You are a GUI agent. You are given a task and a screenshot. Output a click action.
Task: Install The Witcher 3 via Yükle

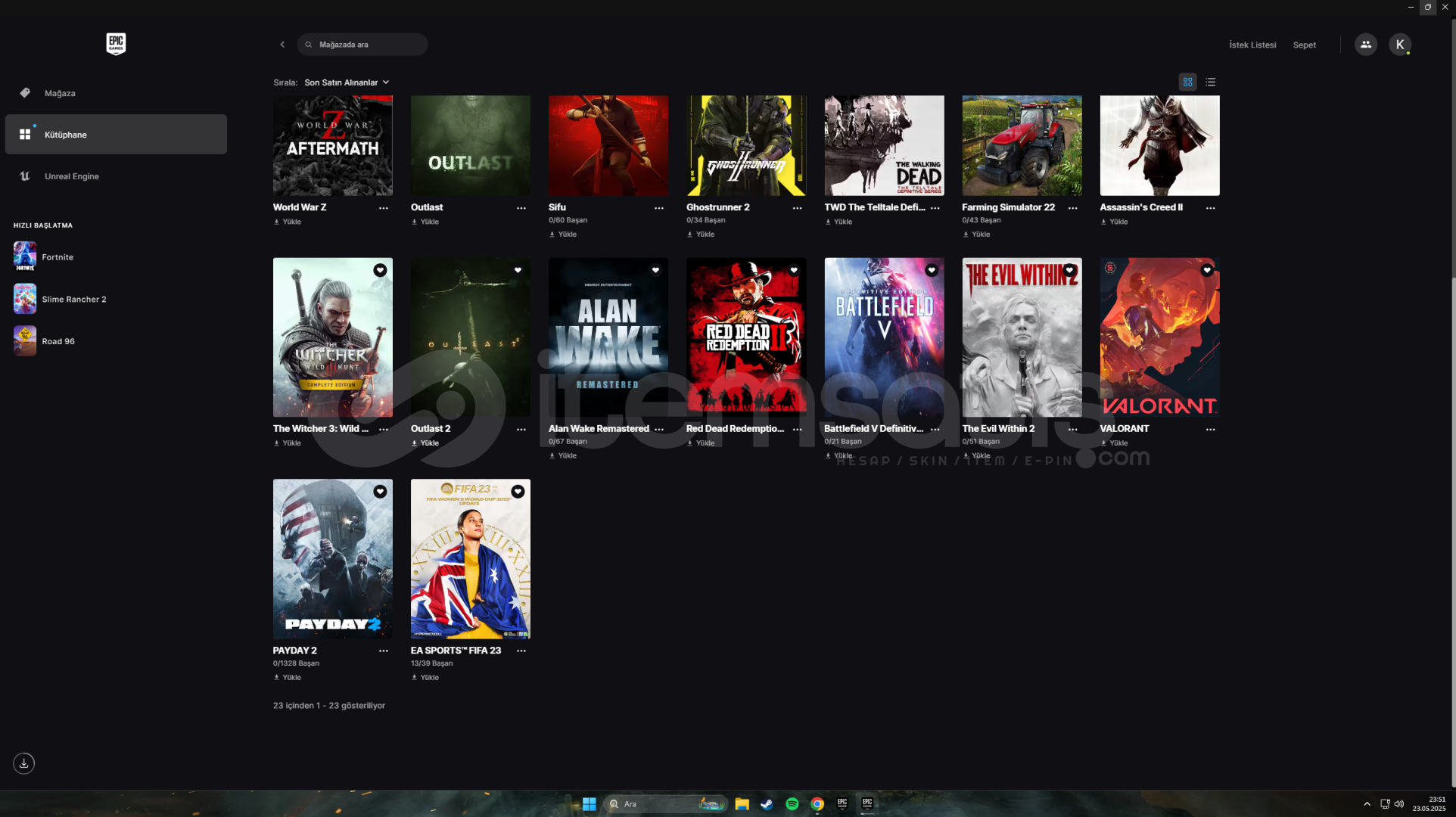288,443
